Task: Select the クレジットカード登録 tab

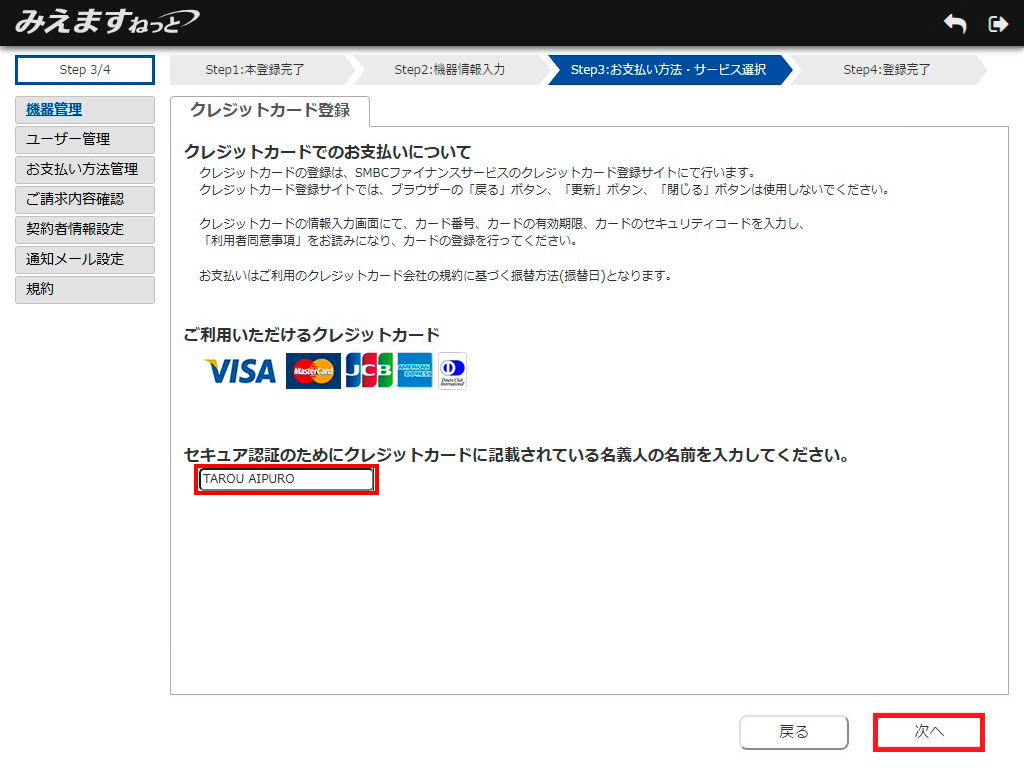Action: point(270,111)
